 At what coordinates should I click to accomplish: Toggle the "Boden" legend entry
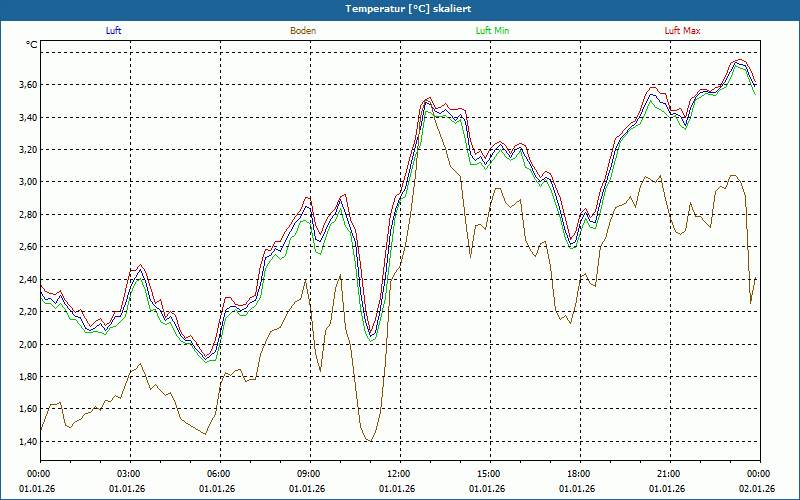303,31
